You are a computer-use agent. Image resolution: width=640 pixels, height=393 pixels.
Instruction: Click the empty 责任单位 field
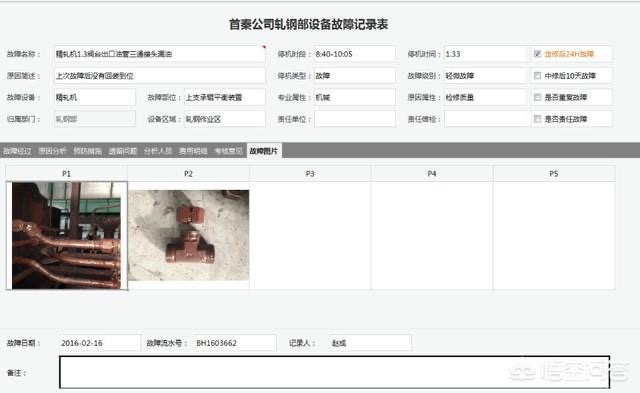[x=354, y=119]
